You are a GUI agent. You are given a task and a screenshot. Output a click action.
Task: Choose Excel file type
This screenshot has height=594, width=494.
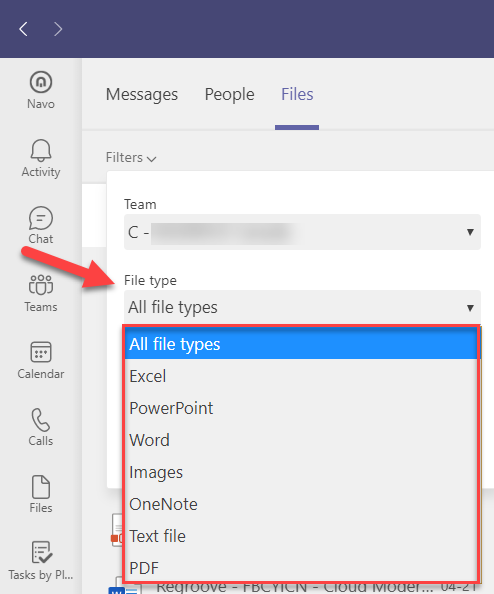(x=301, y=376)
